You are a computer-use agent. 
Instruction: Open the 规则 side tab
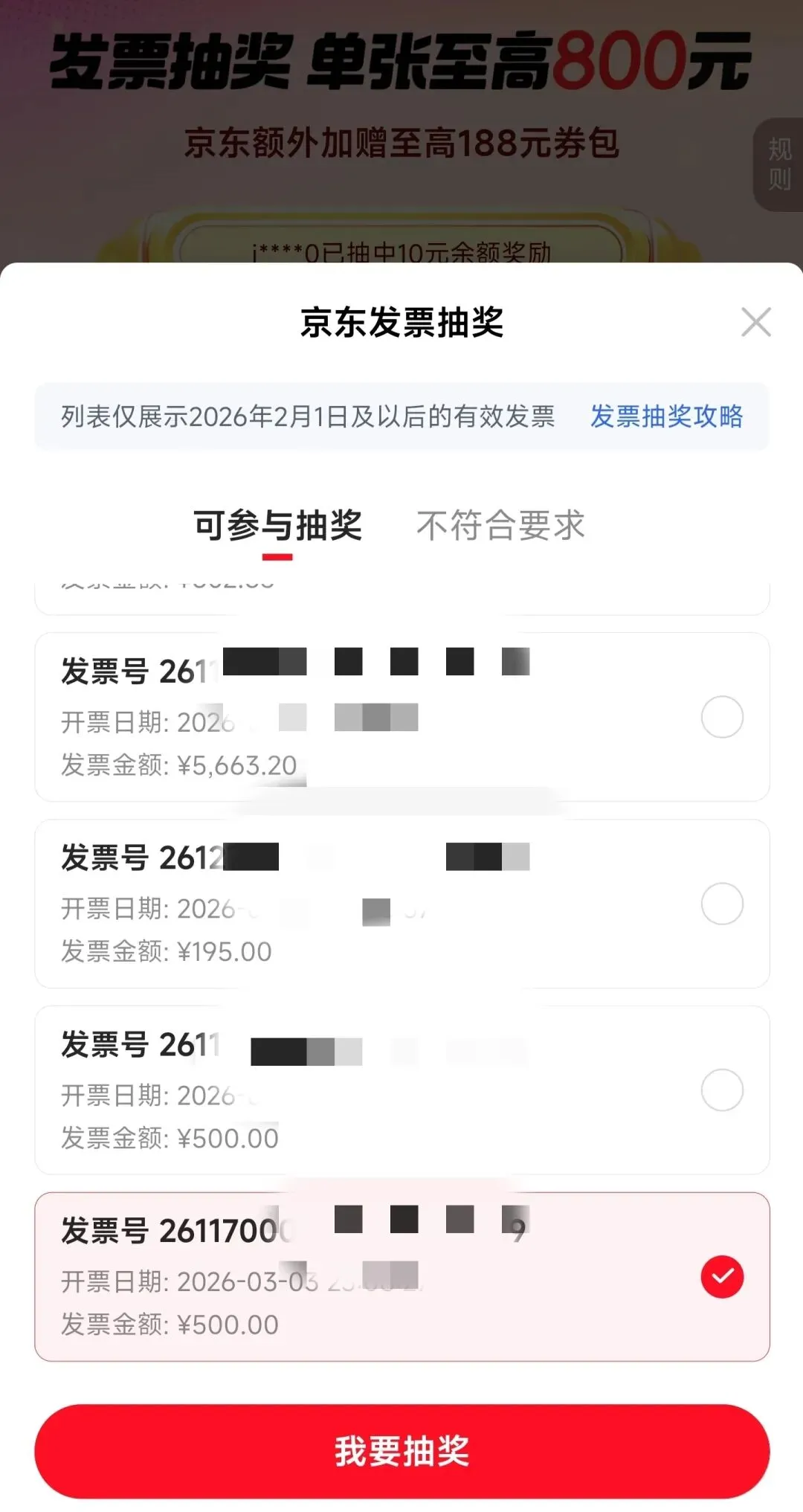(778, 164)
